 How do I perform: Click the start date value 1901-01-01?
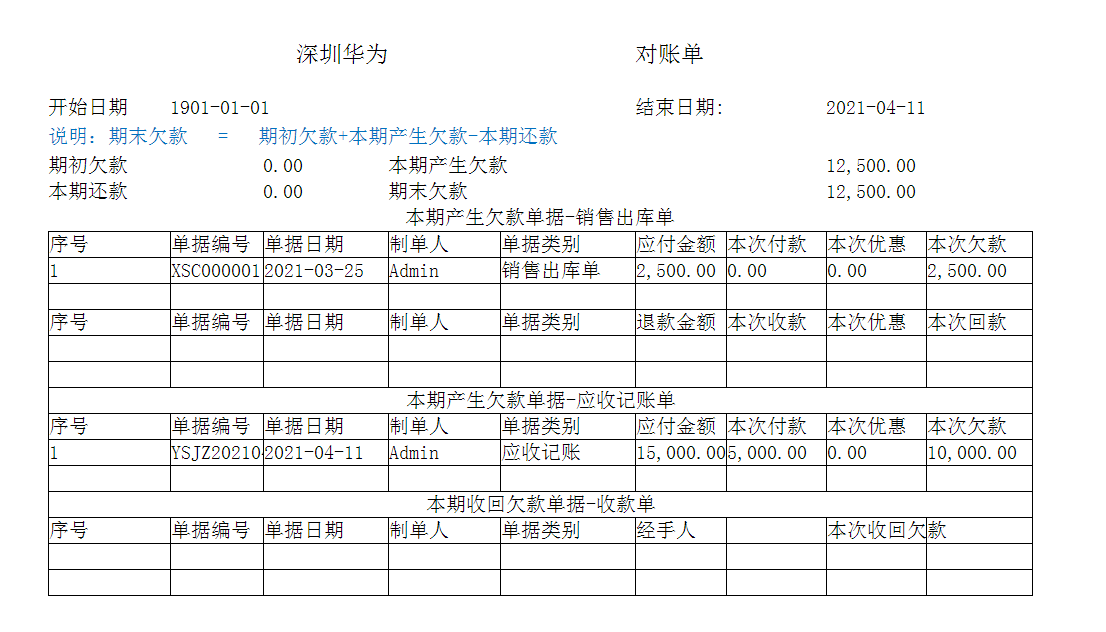tap(219, 108)
